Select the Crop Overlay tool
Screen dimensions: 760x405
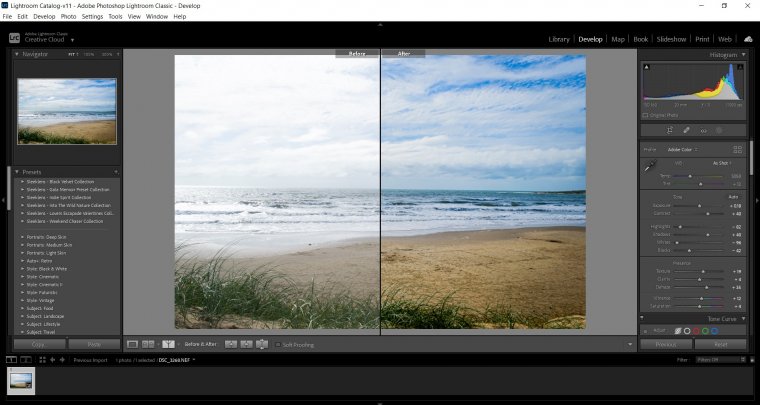tap(669, 130)
